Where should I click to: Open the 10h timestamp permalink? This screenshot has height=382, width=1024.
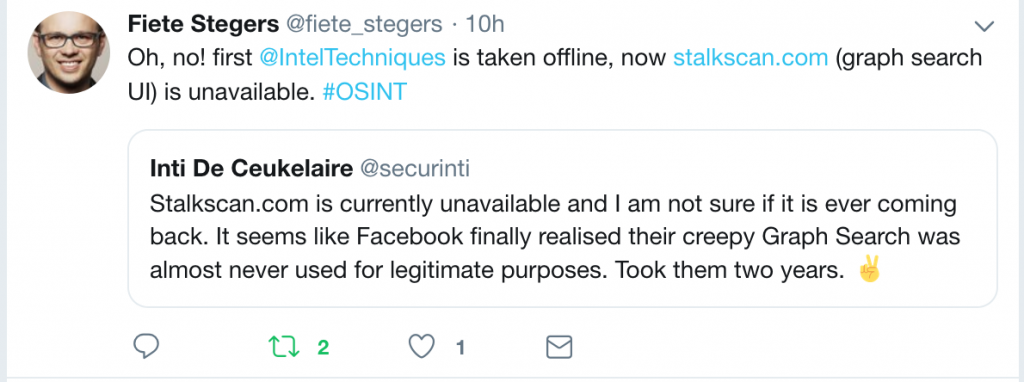485,24
